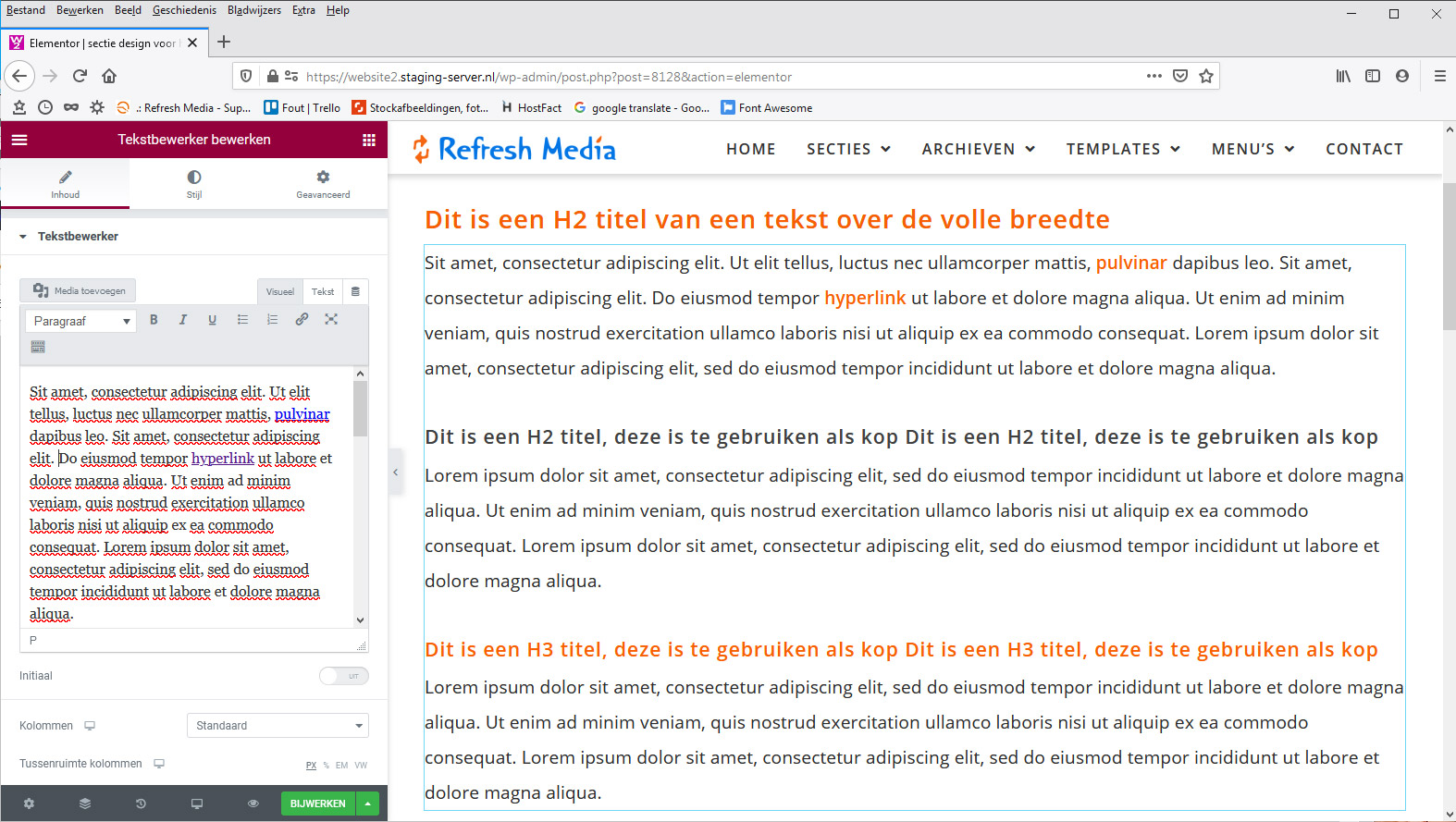The height and width of the screenshot is (822, 1456).
Task: Insert a numbered list
Action: coord(272,320)
